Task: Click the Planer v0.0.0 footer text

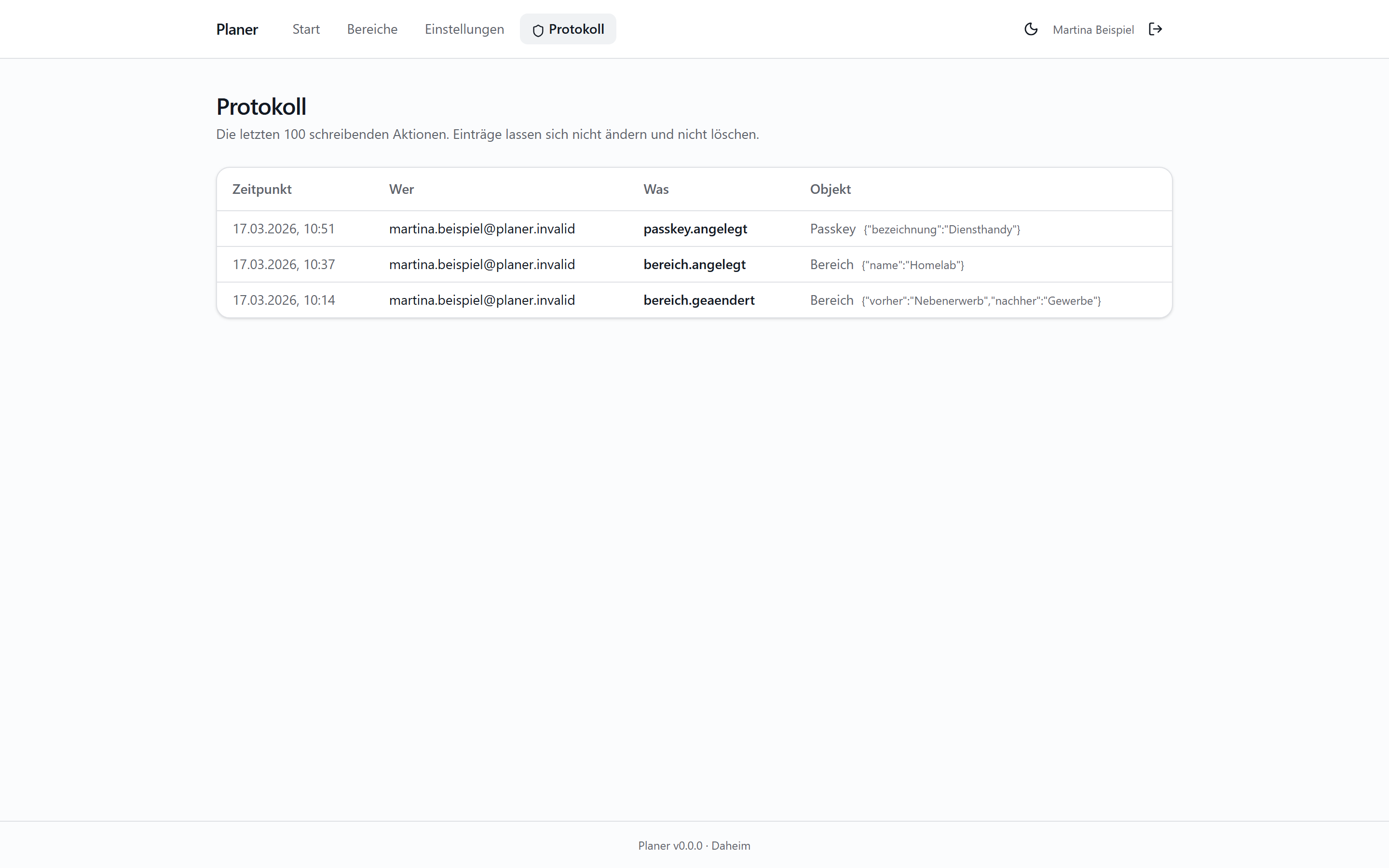Action: (x=670, y=846)
